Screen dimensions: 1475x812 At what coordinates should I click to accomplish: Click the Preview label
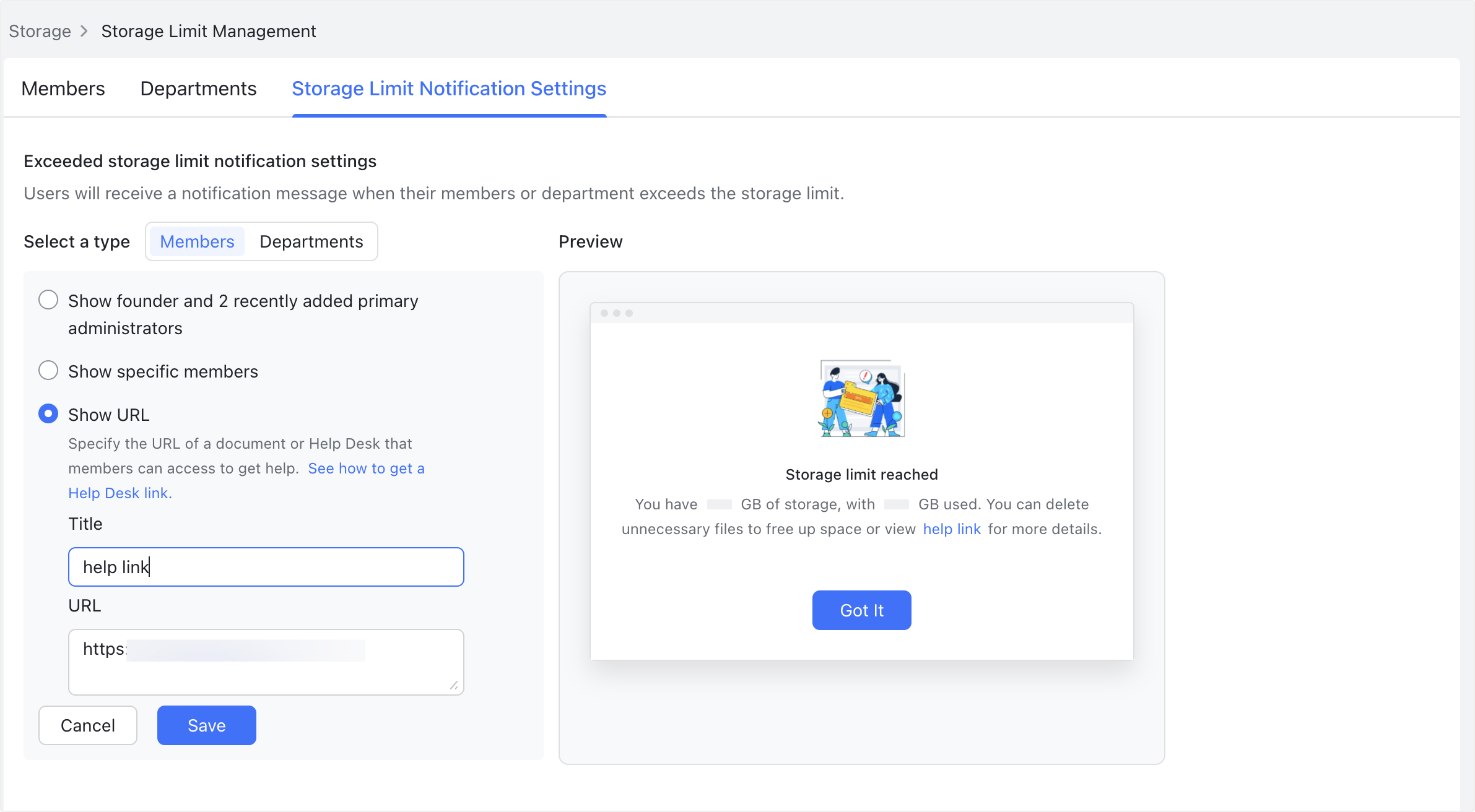591,241
